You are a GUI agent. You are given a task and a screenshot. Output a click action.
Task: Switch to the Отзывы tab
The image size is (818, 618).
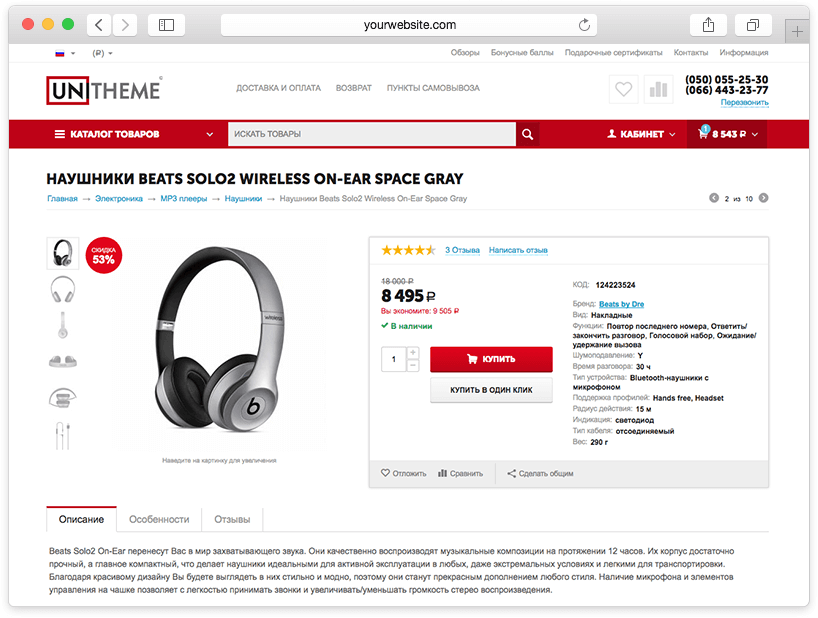232,519
